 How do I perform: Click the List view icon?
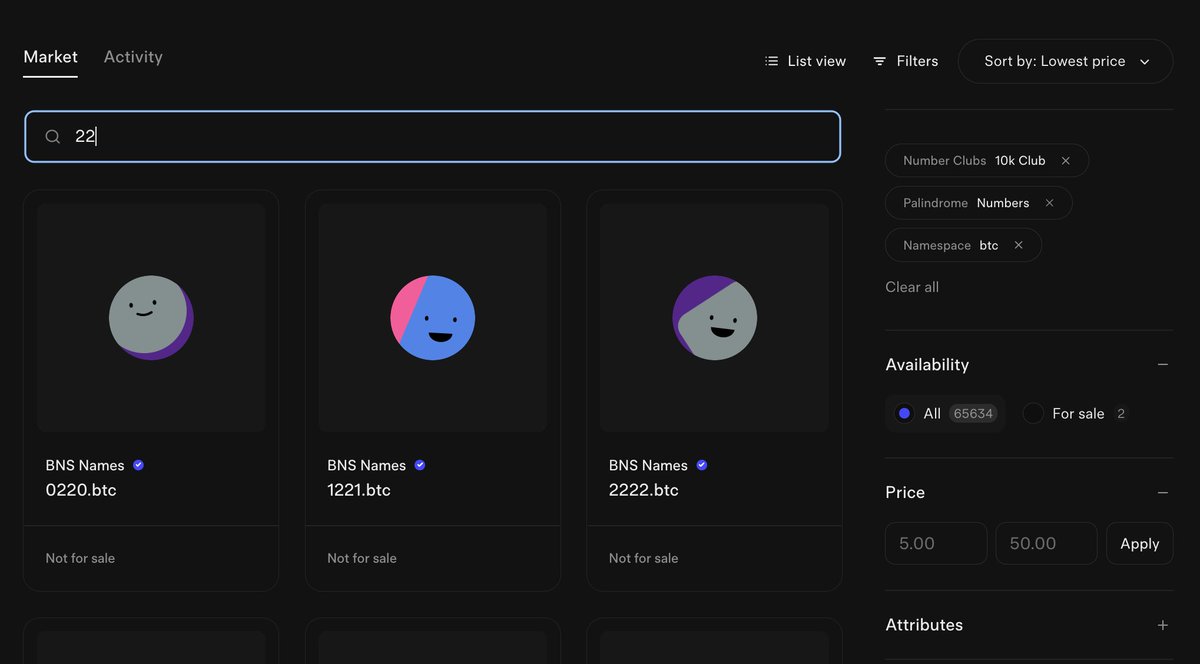click(771, 61)
